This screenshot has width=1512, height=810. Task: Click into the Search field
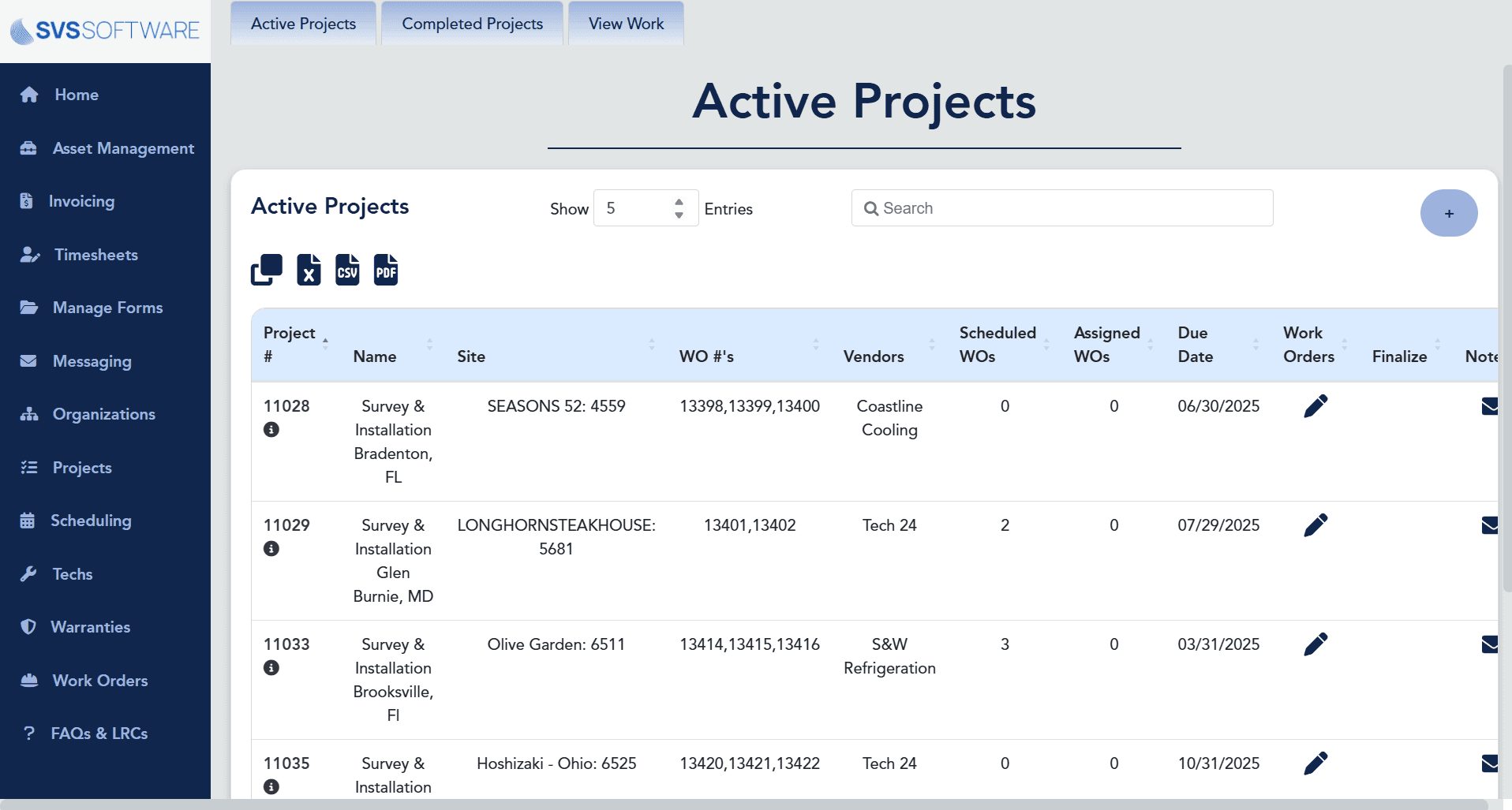pyautogui.click(x=1062, y=208)
